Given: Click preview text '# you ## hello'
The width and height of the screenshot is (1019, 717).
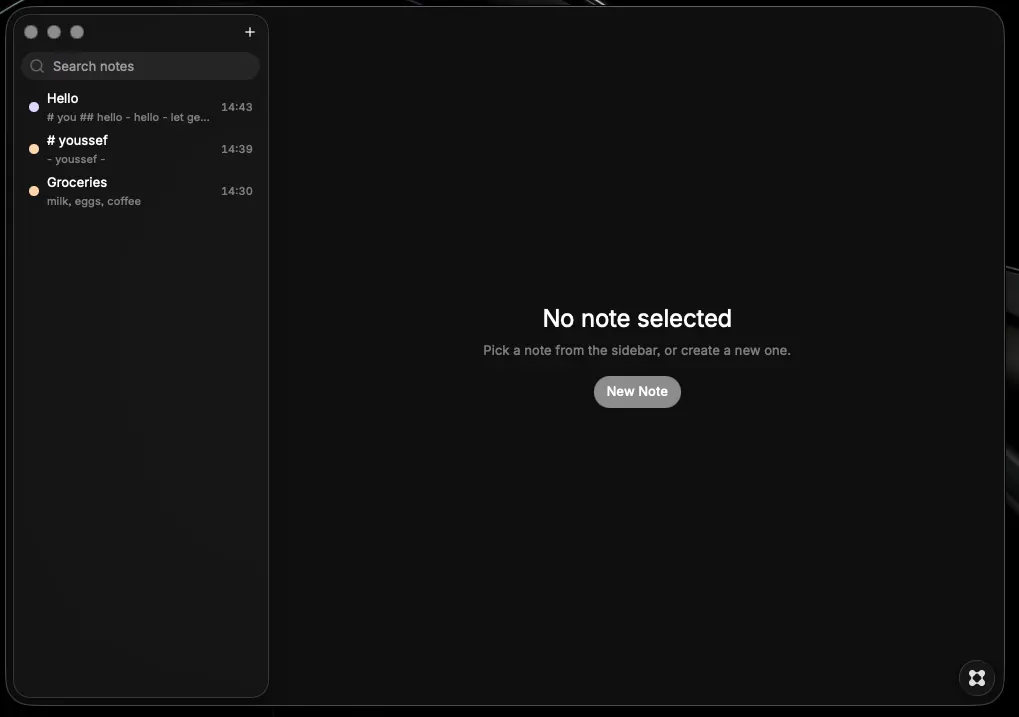Looking at the screenshot, I should point(84,117).
